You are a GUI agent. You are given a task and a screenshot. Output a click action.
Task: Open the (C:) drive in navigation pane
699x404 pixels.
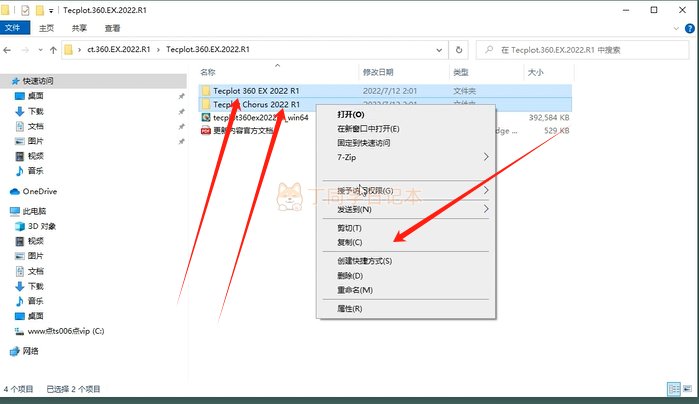coord(66,331)
